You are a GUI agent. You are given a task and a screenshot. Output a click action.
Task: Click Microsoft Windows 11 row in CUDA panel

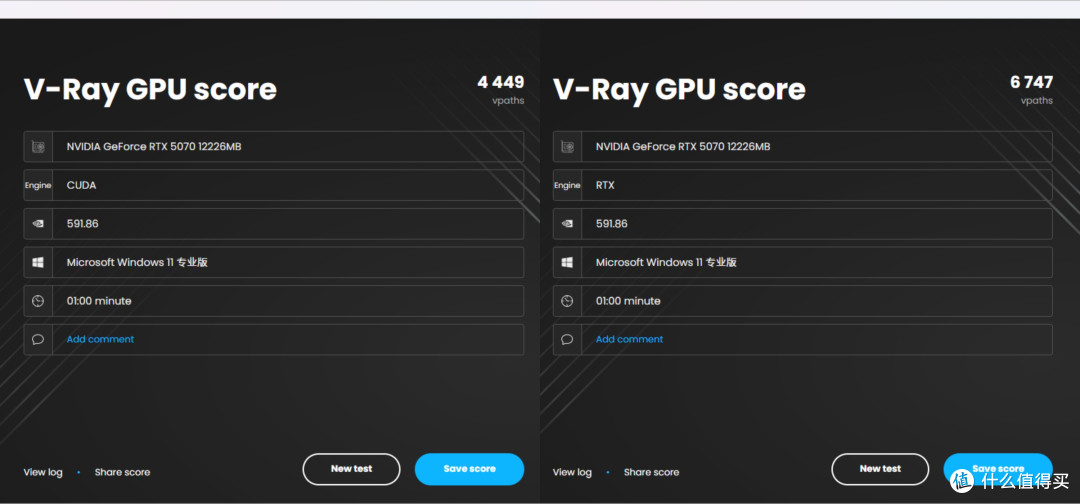click(273, 262)
